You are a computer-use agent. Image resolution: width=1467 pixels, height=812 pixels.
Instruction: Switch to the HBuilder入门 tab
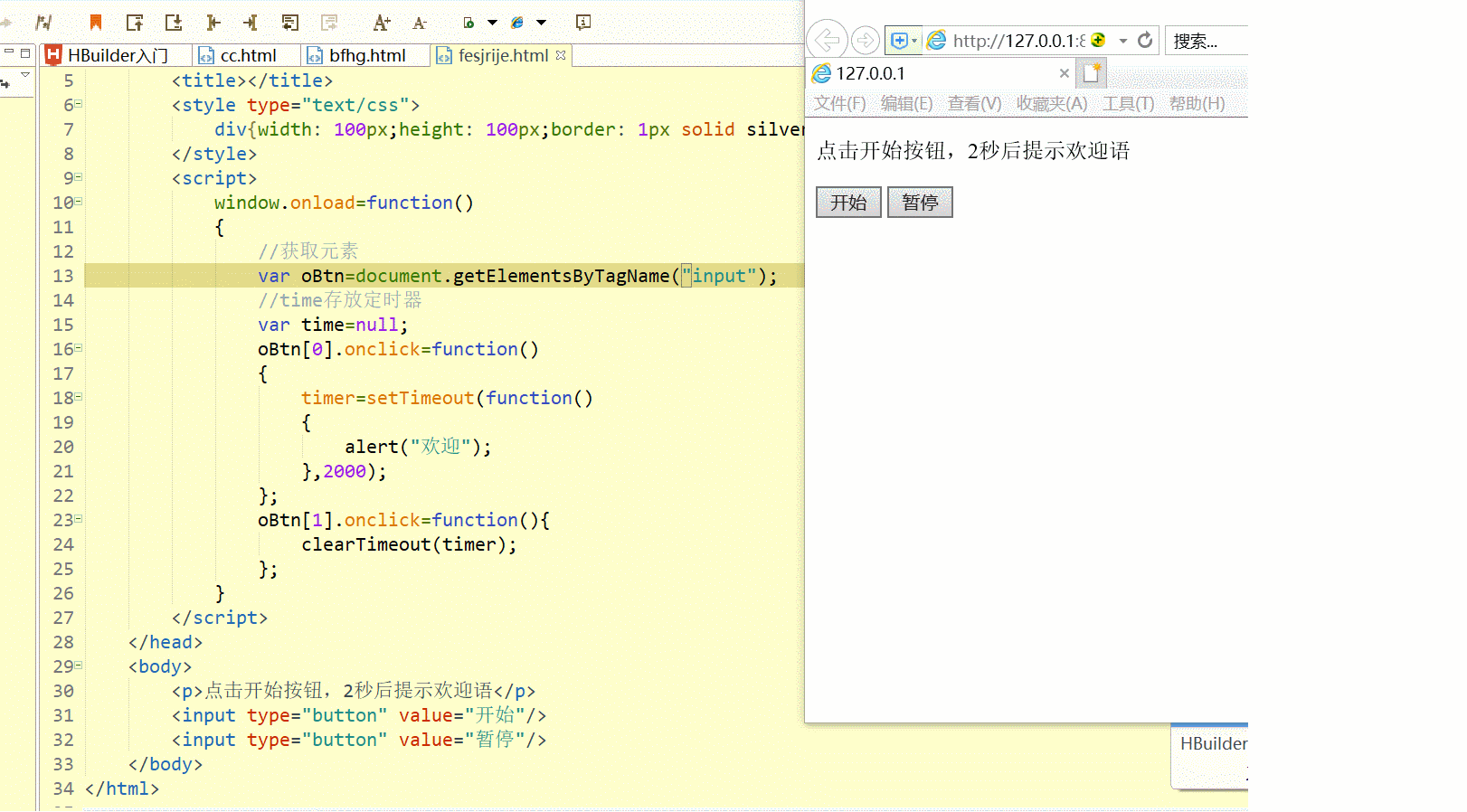[118, 56]
